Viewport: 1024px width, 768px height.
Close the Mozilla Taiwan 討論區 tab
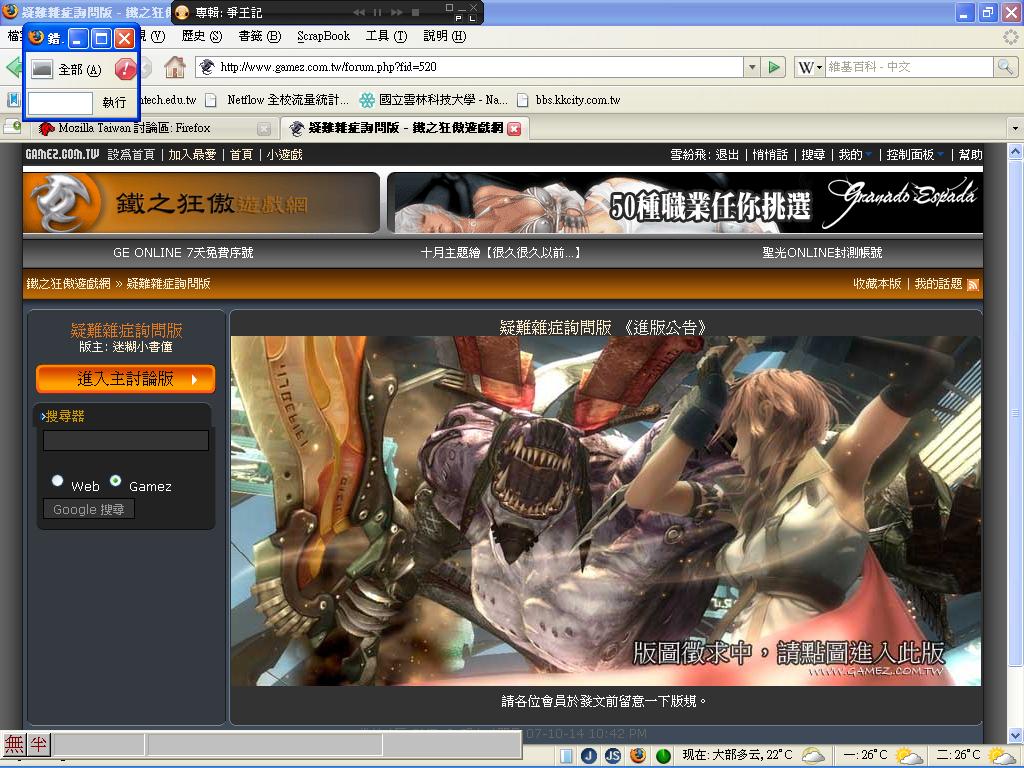[x=264, y=129]
